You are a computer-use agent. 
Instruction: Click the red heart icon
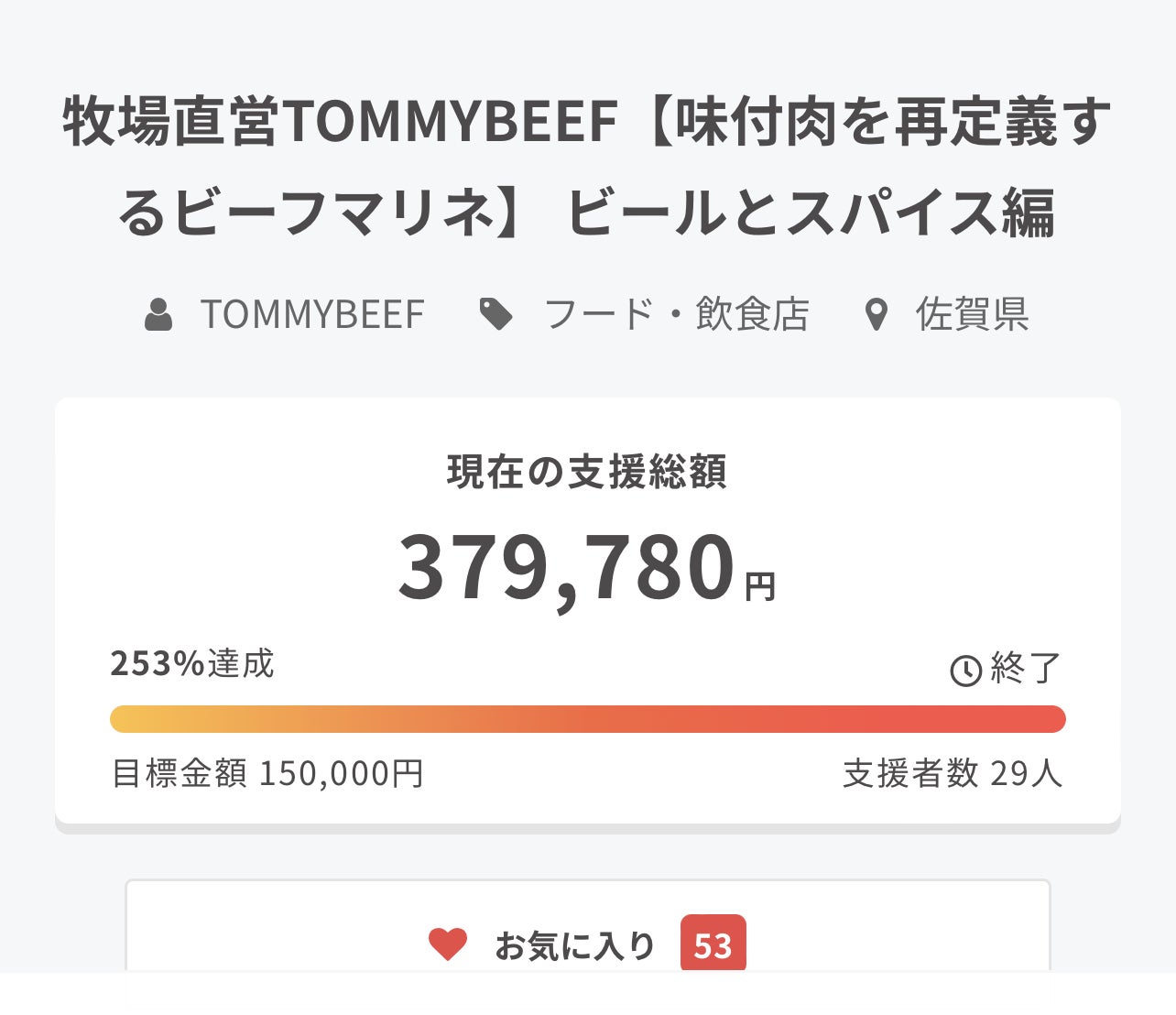tap(448, 944)
